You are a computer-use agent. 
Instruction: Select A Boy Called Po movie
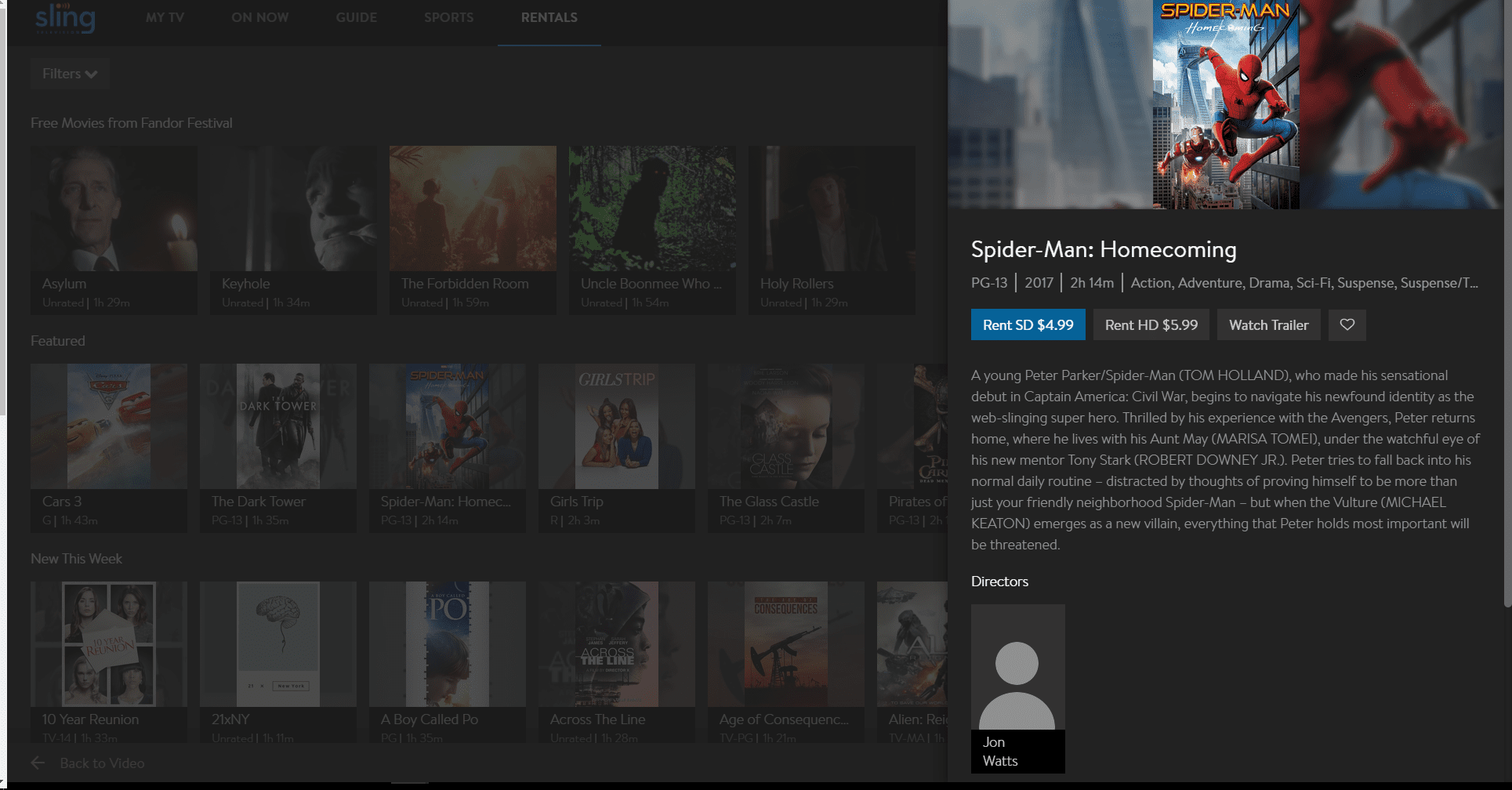coord(448,662)
